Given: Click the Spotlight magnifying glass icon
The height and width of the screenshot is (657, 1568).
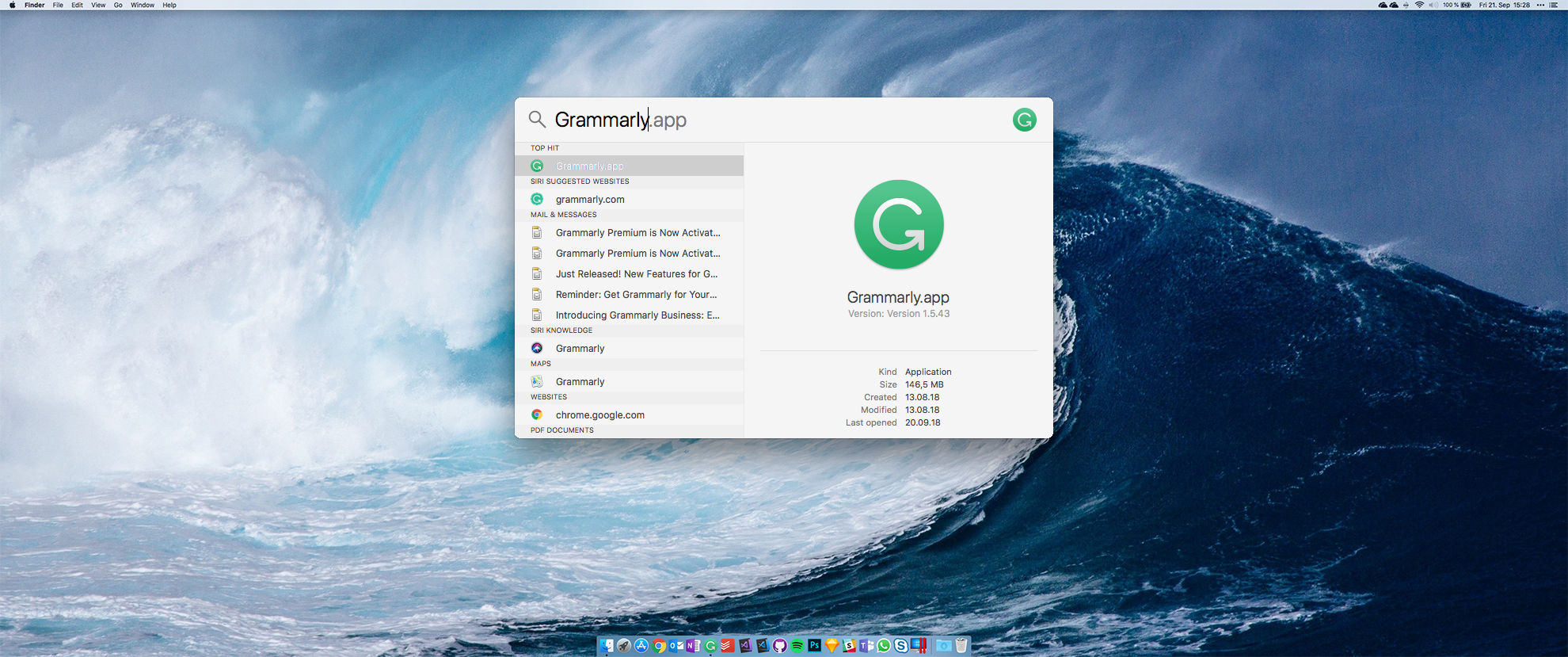Looking at the screenshot, I should point(537,120).
